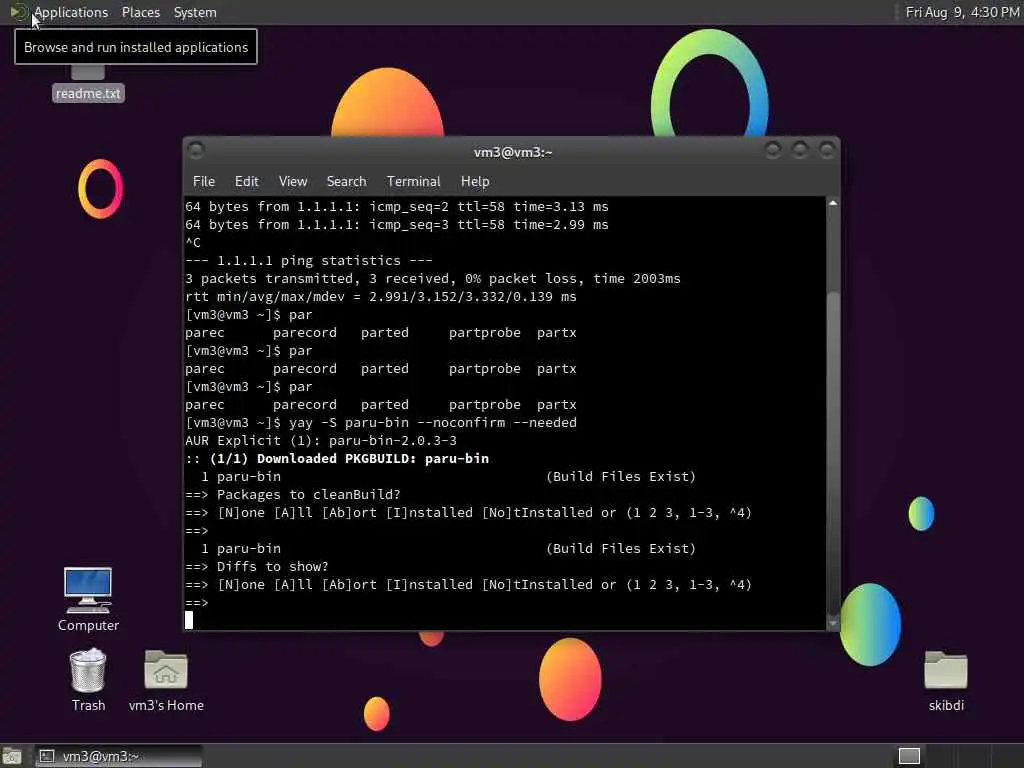
Task: Click the terminal cursor at bottom prompt
Action: 189,620
